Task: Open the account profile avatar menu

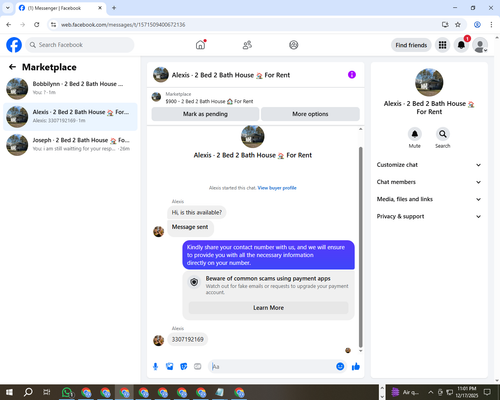Action: [480, 45]
